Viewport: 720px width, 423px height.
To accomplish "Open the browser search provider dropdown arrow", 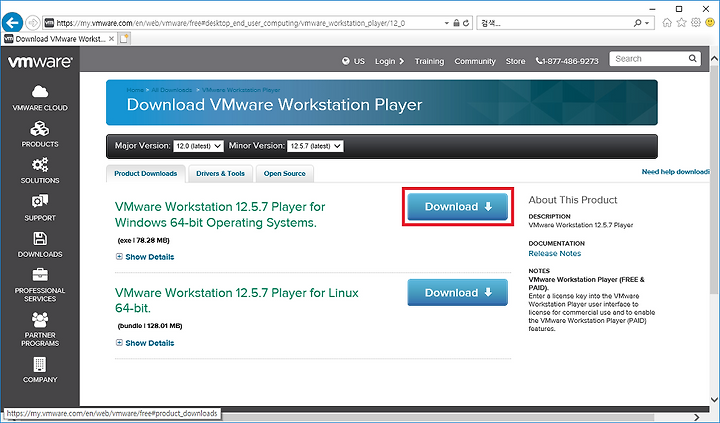I will [647, 23].
